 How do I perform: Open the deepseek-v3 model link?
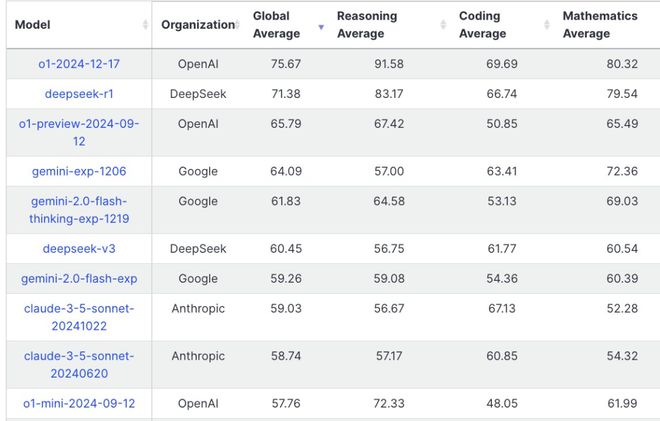tap(79, 249)
